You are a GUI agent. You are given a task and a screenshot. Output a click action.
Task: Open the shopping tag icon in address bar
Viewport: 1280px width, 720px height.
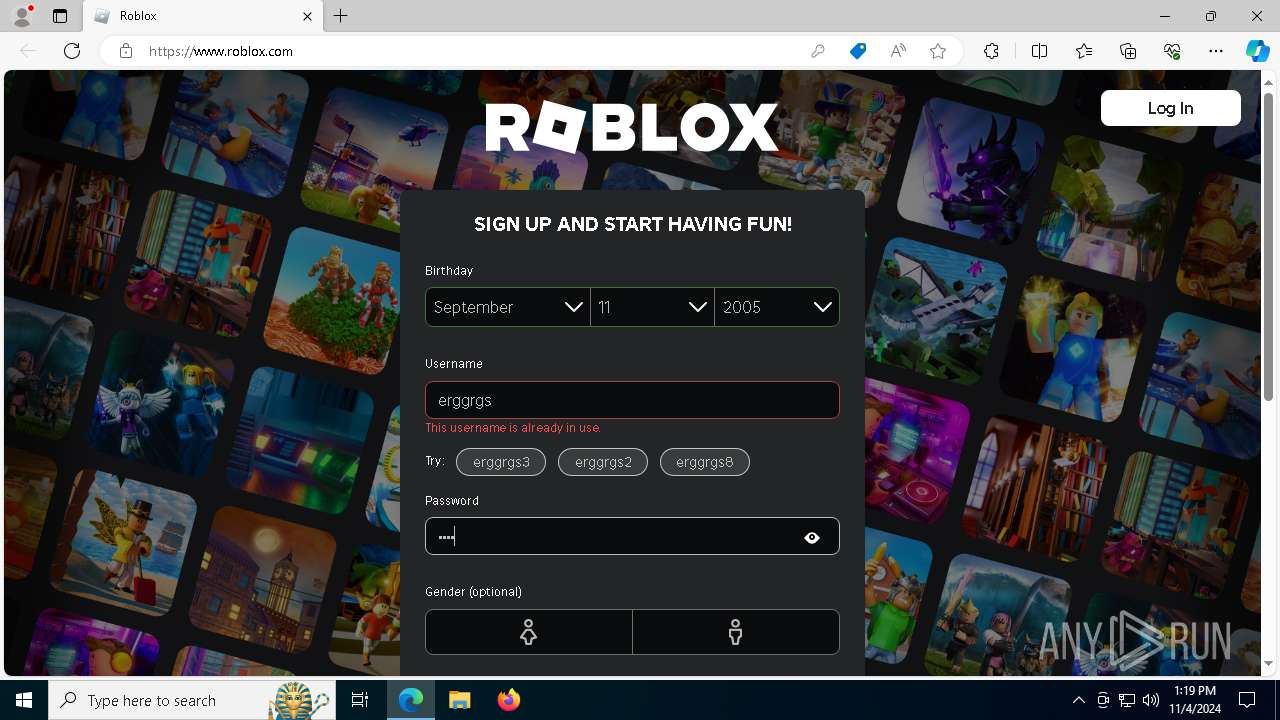click(x=858, y=51)
